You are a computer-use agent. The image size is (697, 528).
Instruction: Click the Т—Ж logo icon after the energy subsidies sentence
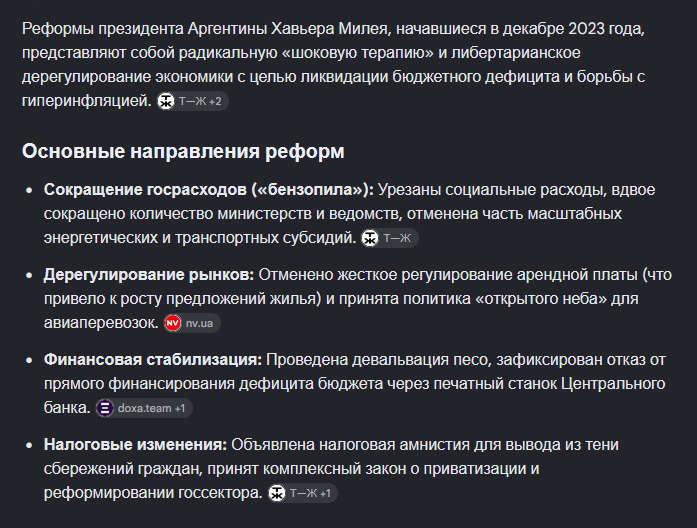(370, 238)
